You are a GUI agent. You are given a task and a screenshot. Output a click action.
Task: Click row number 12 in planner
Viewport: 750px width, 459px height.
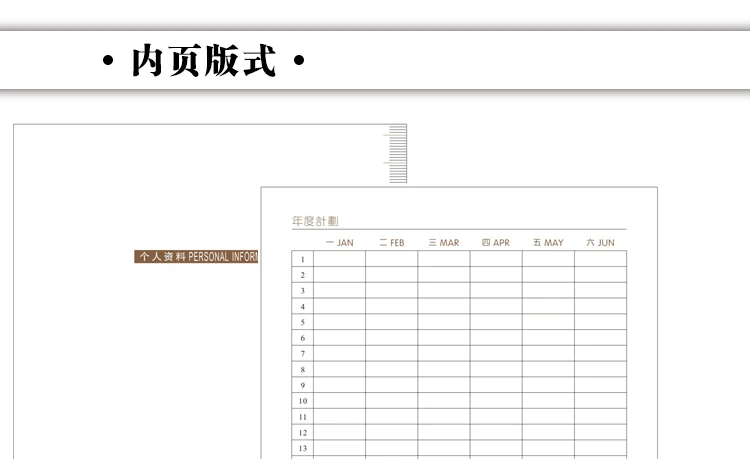pyautogui.click(x=303, y=433)
